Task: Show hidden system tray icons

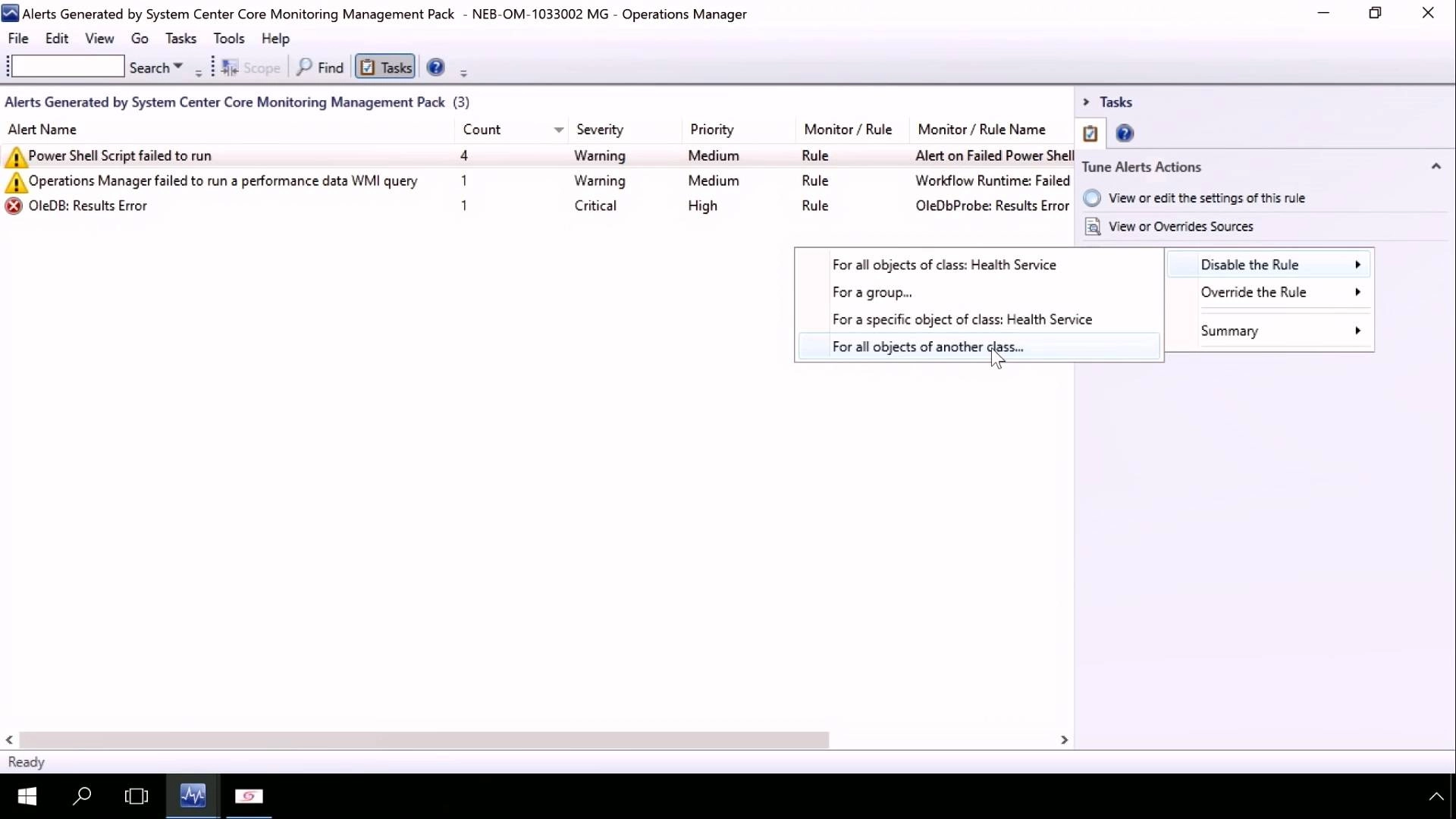Action: pos(1436,796)
